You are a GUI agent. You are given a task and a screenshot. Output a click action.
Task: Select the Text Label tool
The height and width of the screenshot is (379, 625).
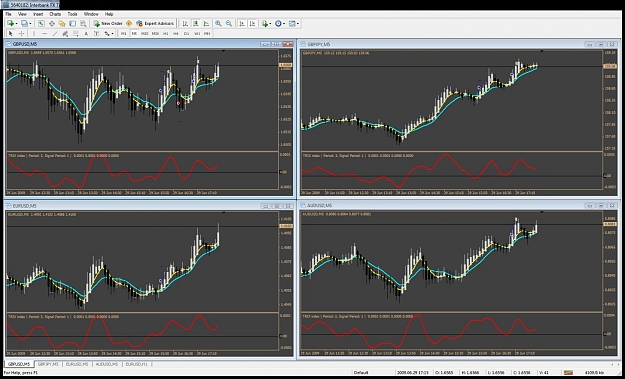(x=96, y=33)
